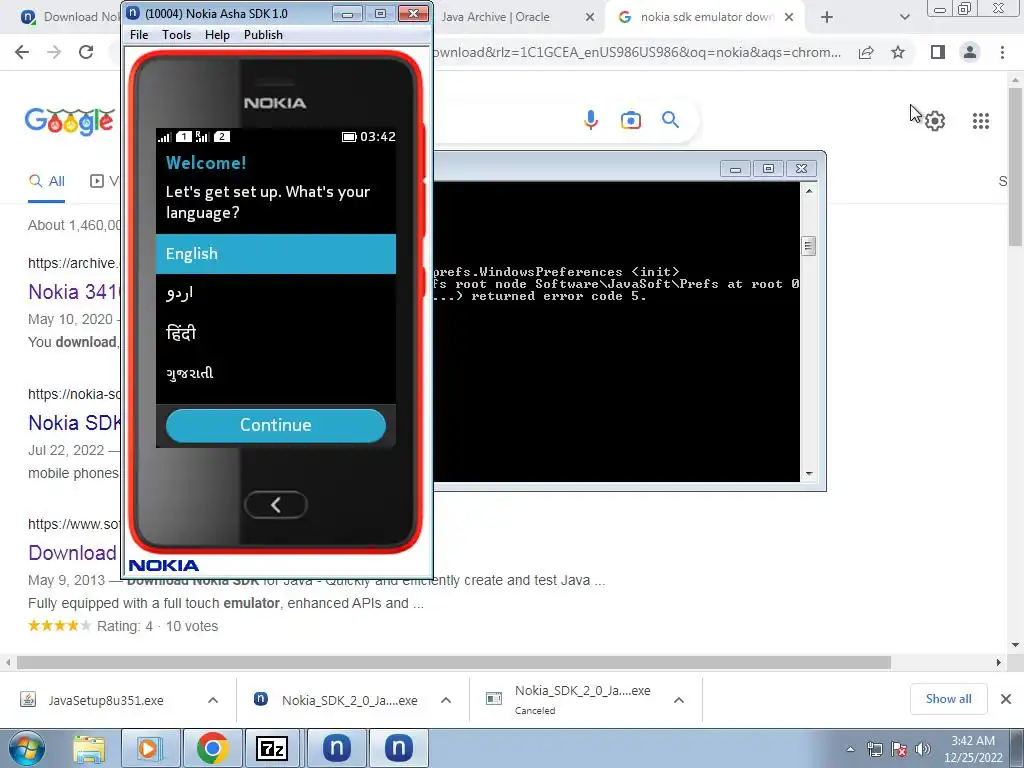The width and height of the screenshot is (1024, 768).
Task: Expand canceled Nokia_SDK download options
Action: point(679,700)
